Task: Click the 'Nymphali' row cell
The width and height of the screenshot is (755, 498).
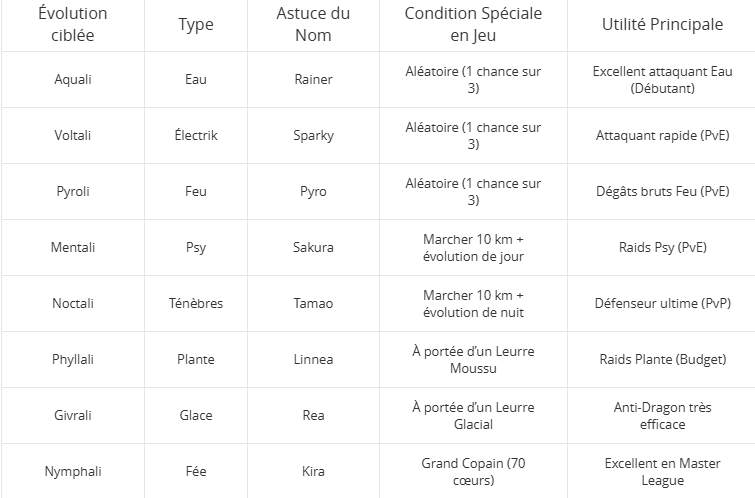Action: click(72, 472)
